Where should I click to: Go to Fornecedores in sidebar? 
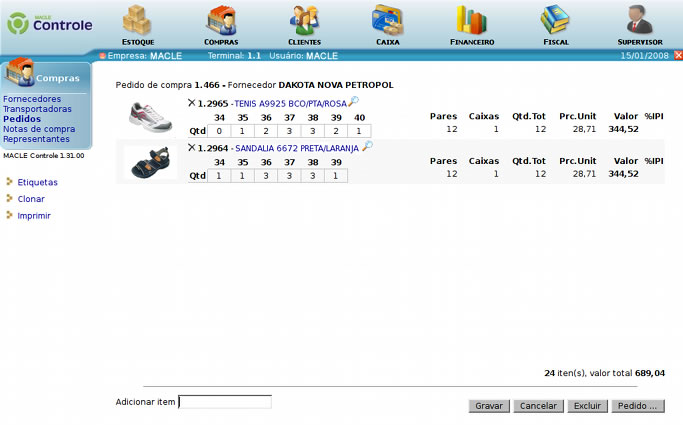click(x=32, y=99)
